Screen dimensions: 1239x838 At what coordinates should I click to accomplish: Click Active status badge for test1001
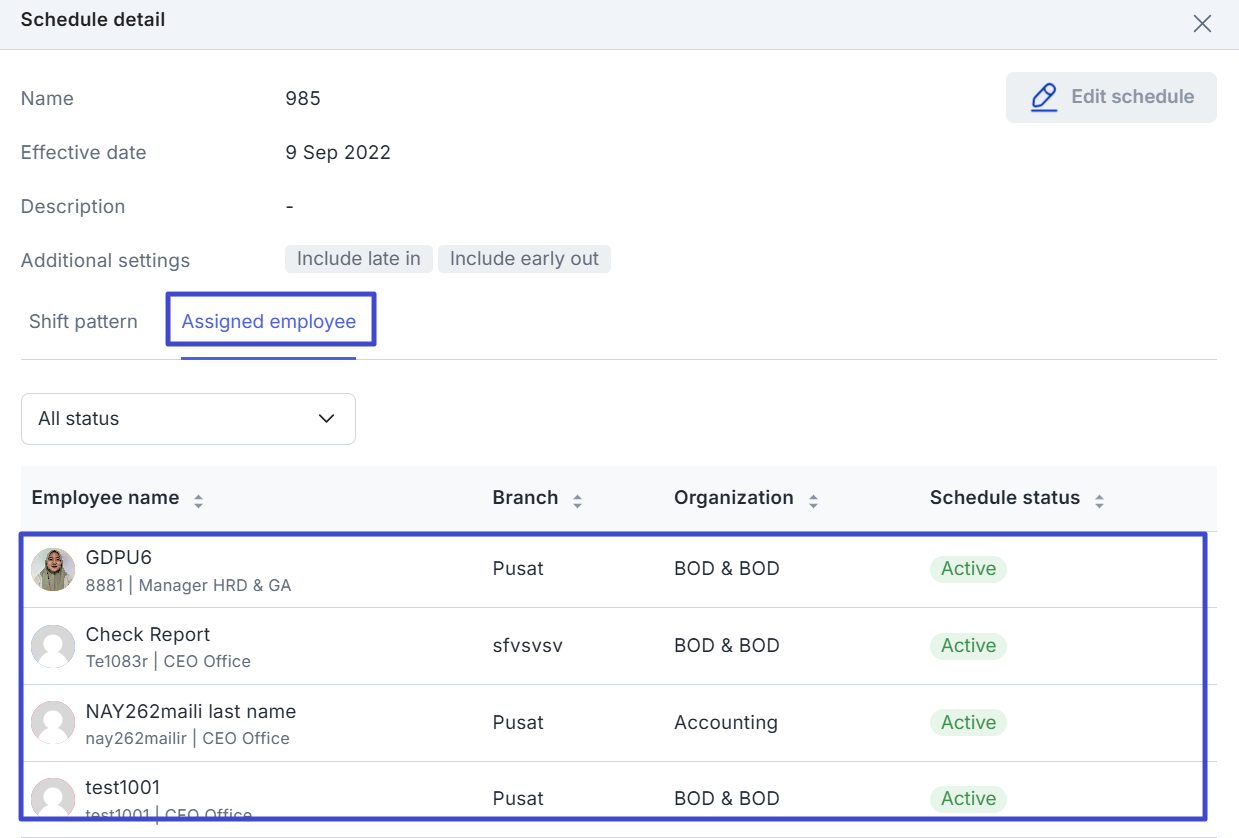point(968,798)
